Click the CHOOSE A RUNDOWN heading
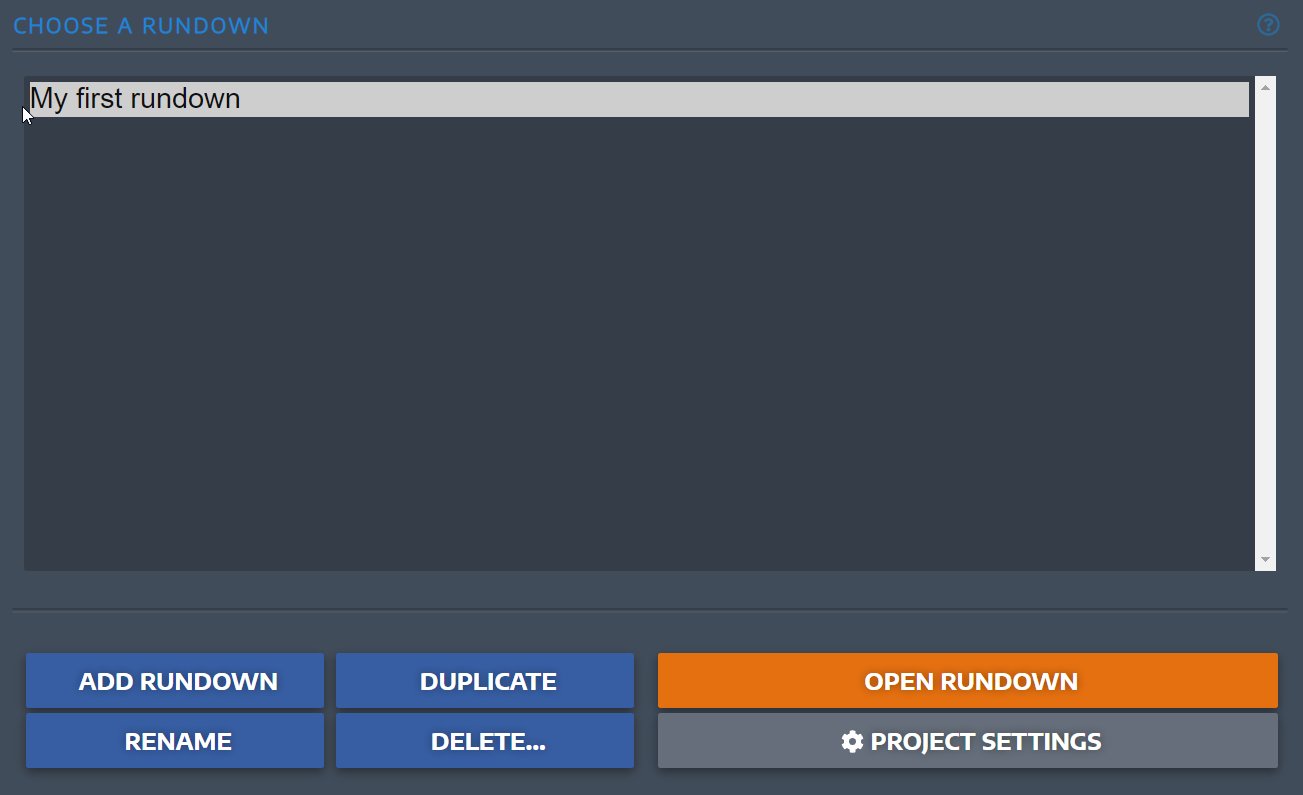Viewport: 1303px width, 795px height. tap(140, 25)
